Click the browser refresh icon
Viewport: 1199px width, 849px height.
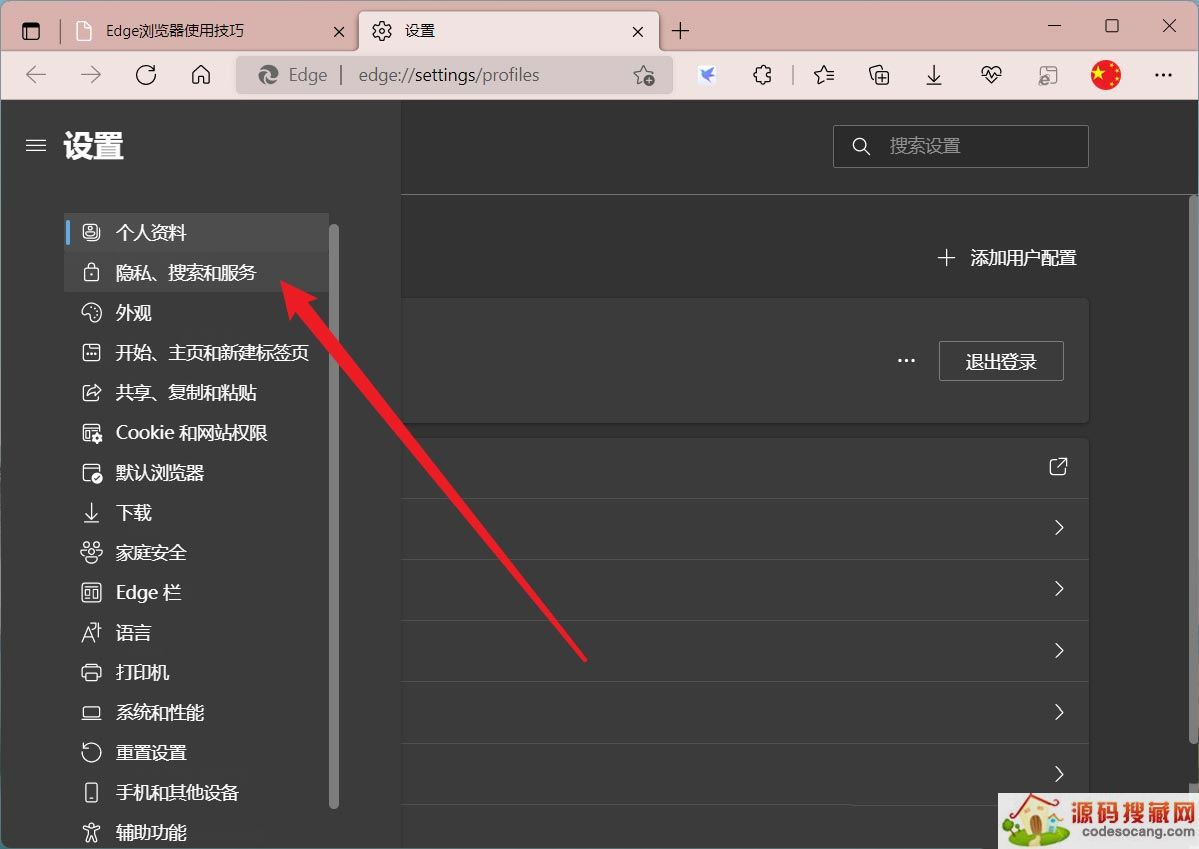pos(146,75)
